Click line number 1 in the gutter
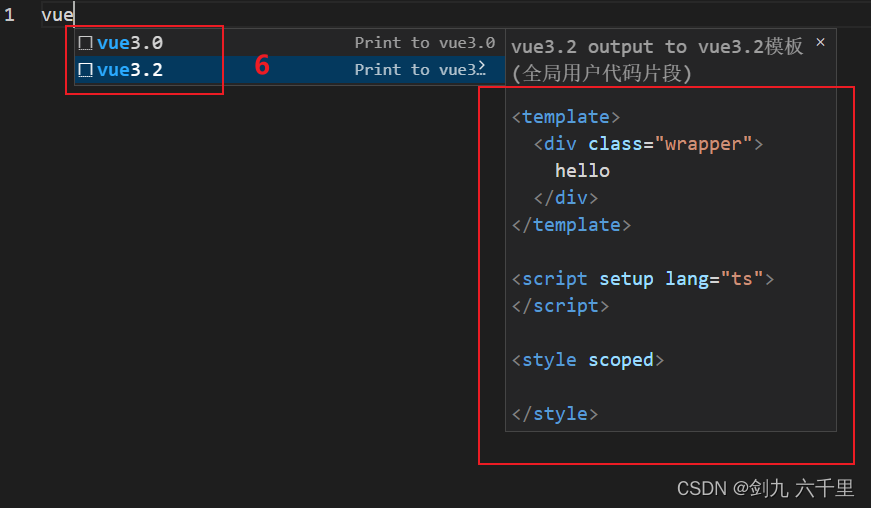The width and height of the screenshot is (871, 508). pyautogui.click(x=9, y=15)
